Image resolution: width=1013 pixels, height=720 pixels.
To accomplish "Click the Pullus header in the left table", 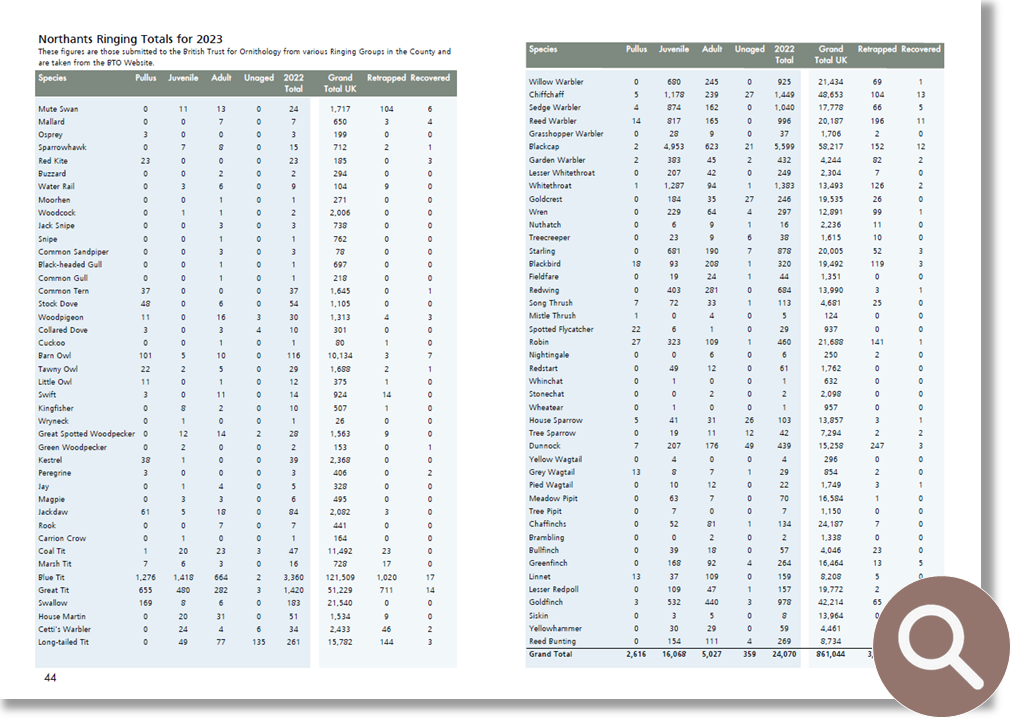I will pyautogui.click(x=145, y=78).
